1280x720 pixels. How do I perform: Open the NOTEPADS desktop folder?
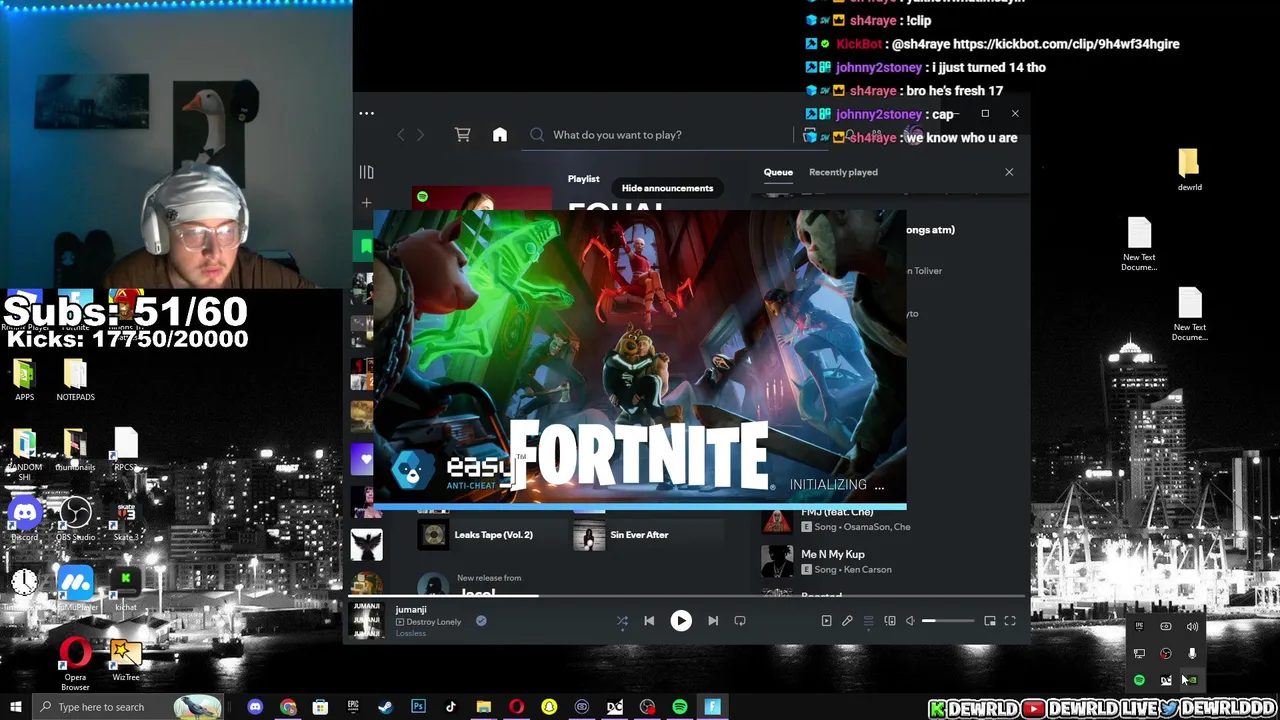(75, 380)
